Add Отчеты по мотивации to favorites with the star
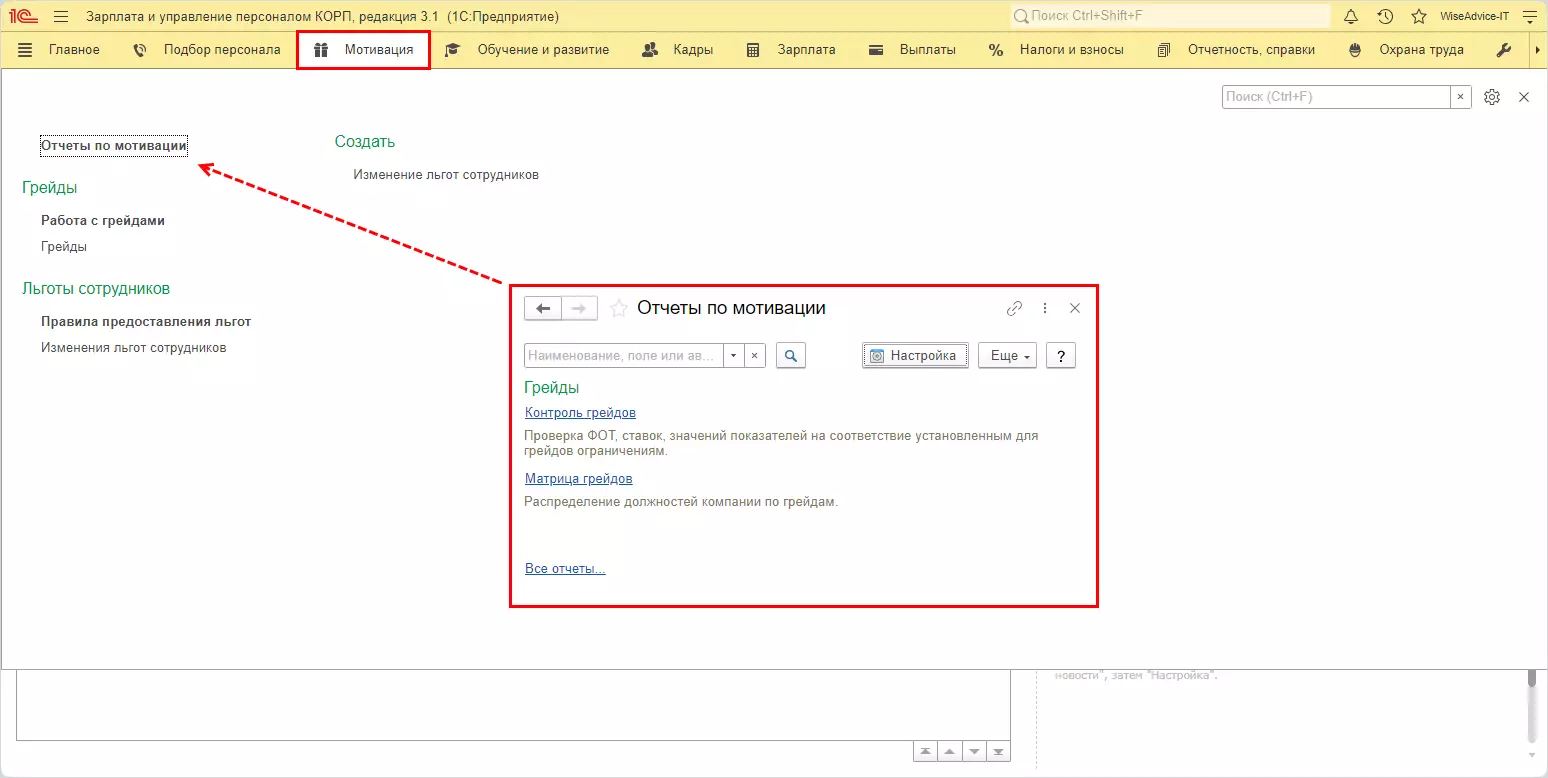 (x=619, y=308)
